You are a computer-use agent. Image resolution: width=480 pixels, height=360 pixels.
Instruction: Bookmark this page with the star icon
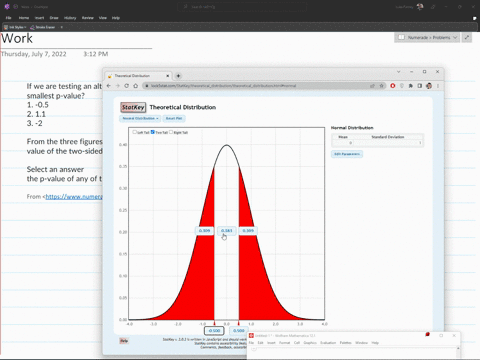pyautogui.click(x=381, y=86)
